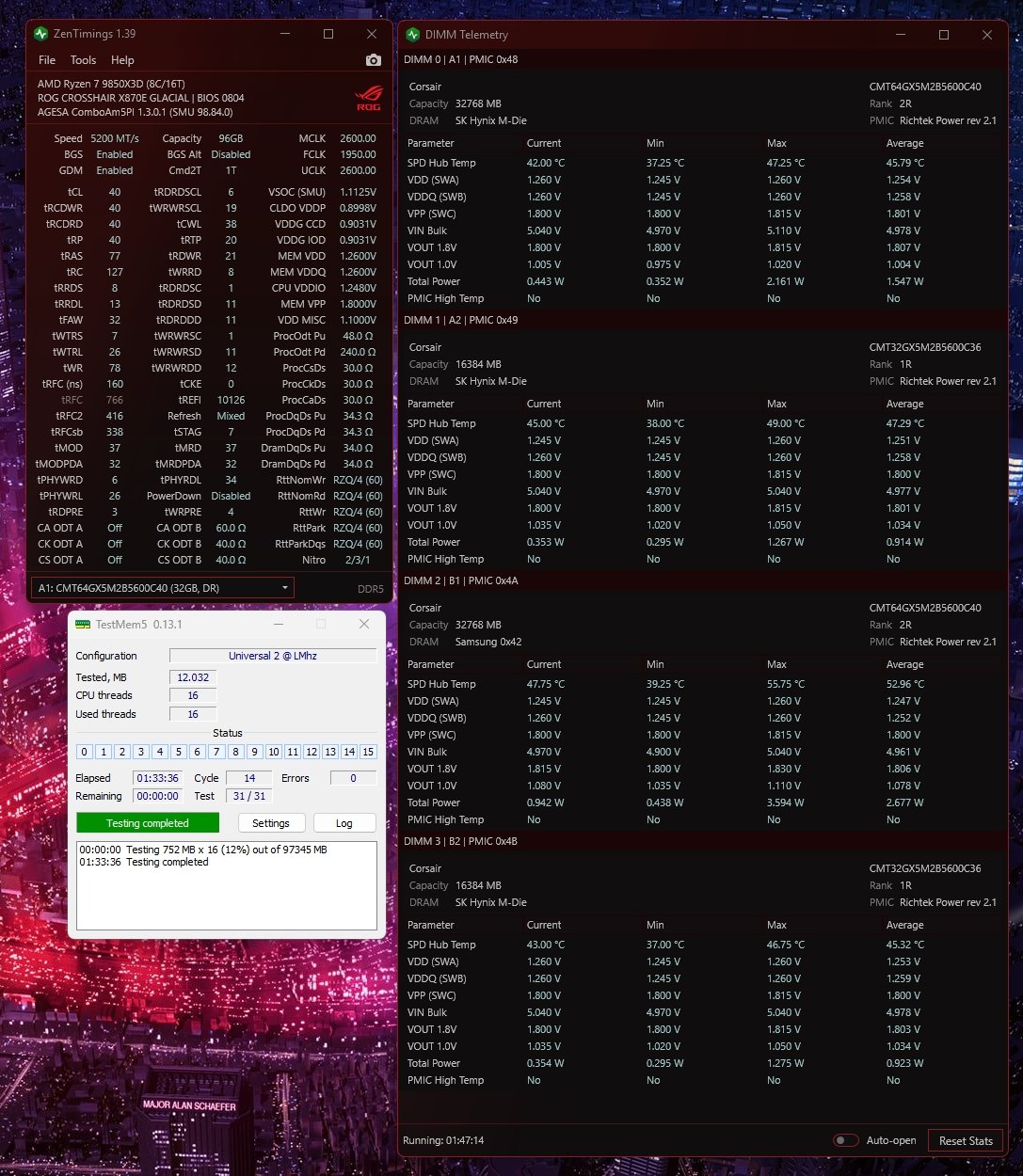Viewport: 1023px width, 1176px height.
Task: Click the DIMM 0 | A1 | PMIC 0x48 header
Action: (461, 59)
